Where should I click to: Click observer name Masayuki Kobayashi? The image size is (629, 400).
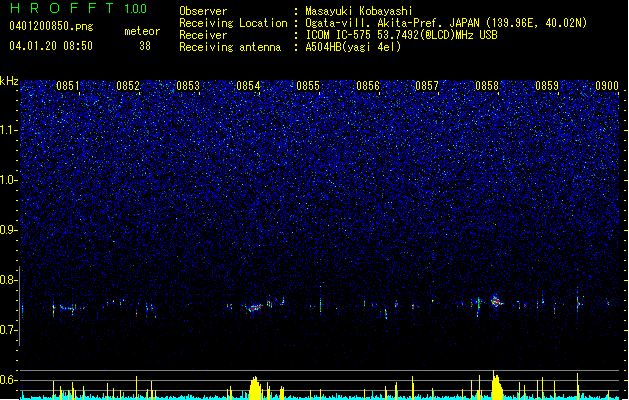pyautogui.click(x=359, y=11)
